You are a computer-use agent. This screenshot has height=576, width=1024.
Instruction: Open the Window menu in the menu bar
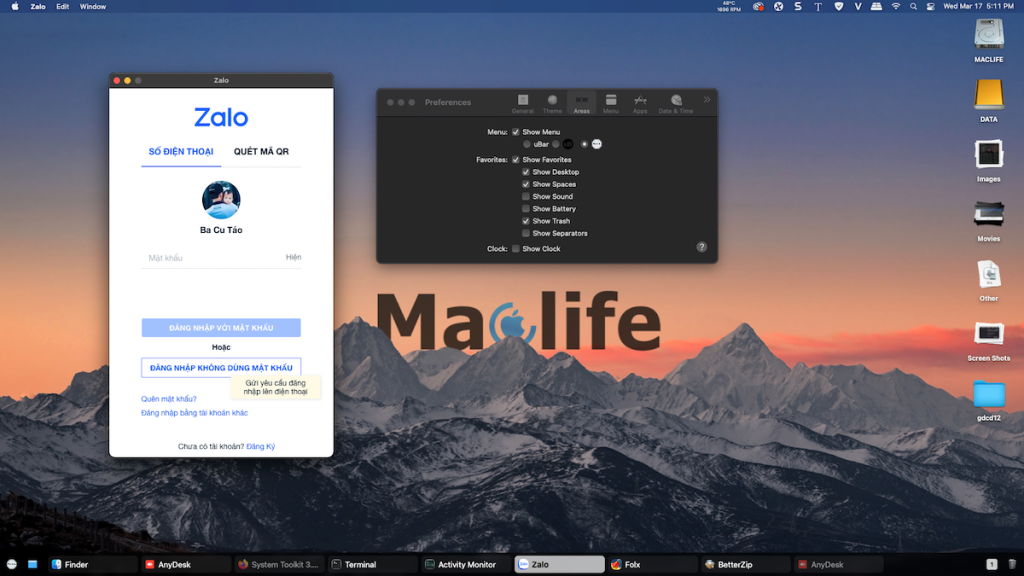tap(92, 6)
